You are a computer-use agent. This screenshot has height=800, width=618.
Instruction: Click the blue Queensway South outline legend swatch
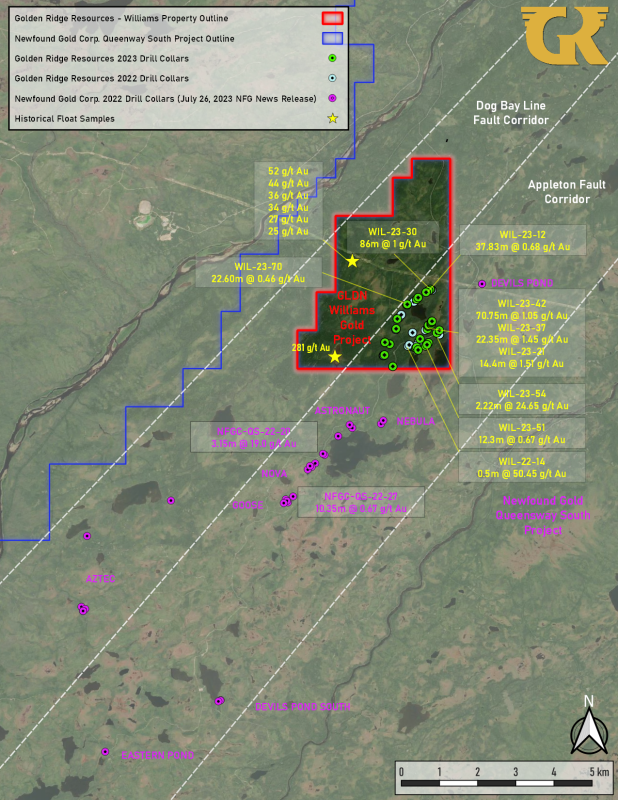point(332,38)
